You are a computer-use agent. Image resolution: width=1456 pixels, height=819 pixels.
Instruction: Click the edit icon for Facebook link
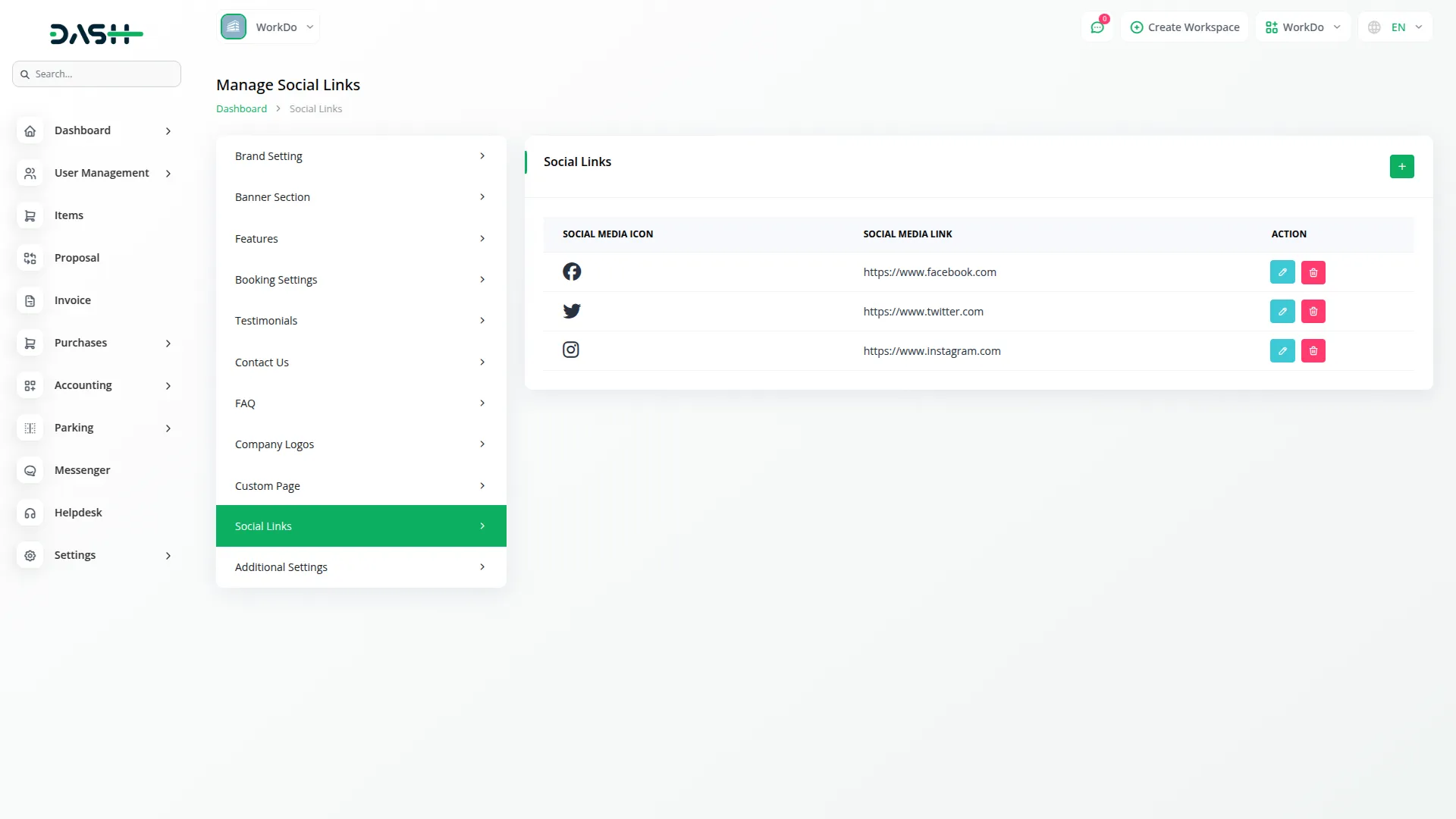click(x=1282, y=272)
